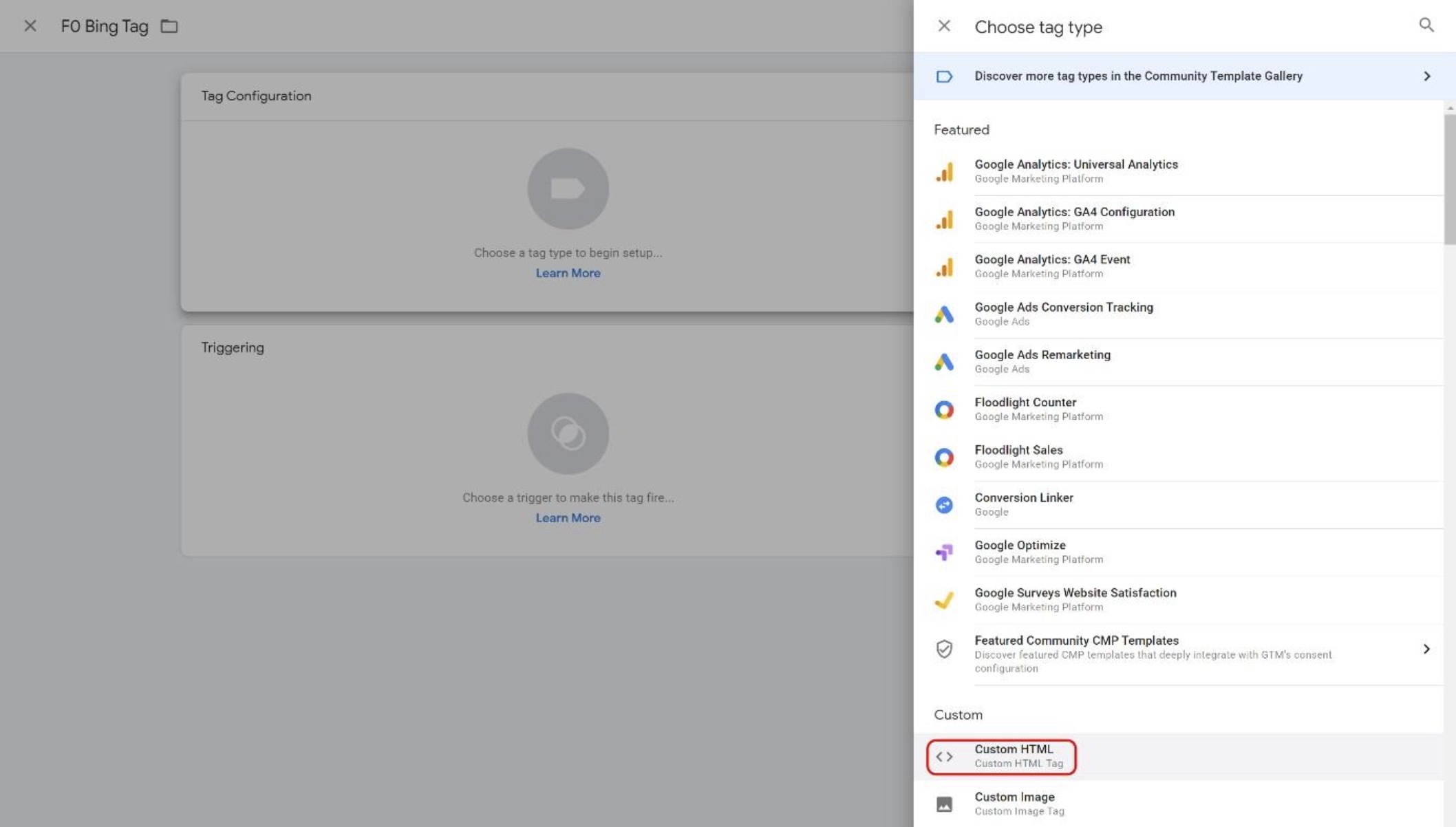Image resolution: width=1456 pixels, height=827 pixels.
Task: Click Google Ads Remarketing icon
Action: pos(943,362)
